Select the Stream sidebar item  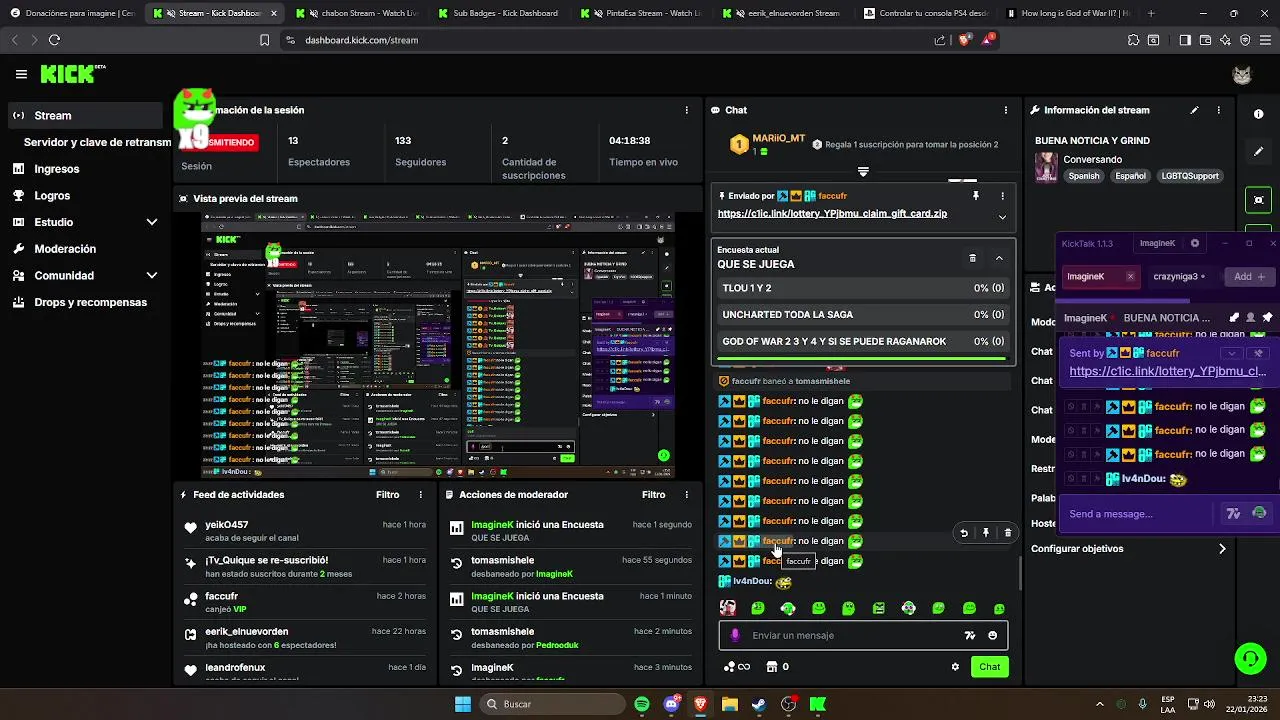click(84, 115)
